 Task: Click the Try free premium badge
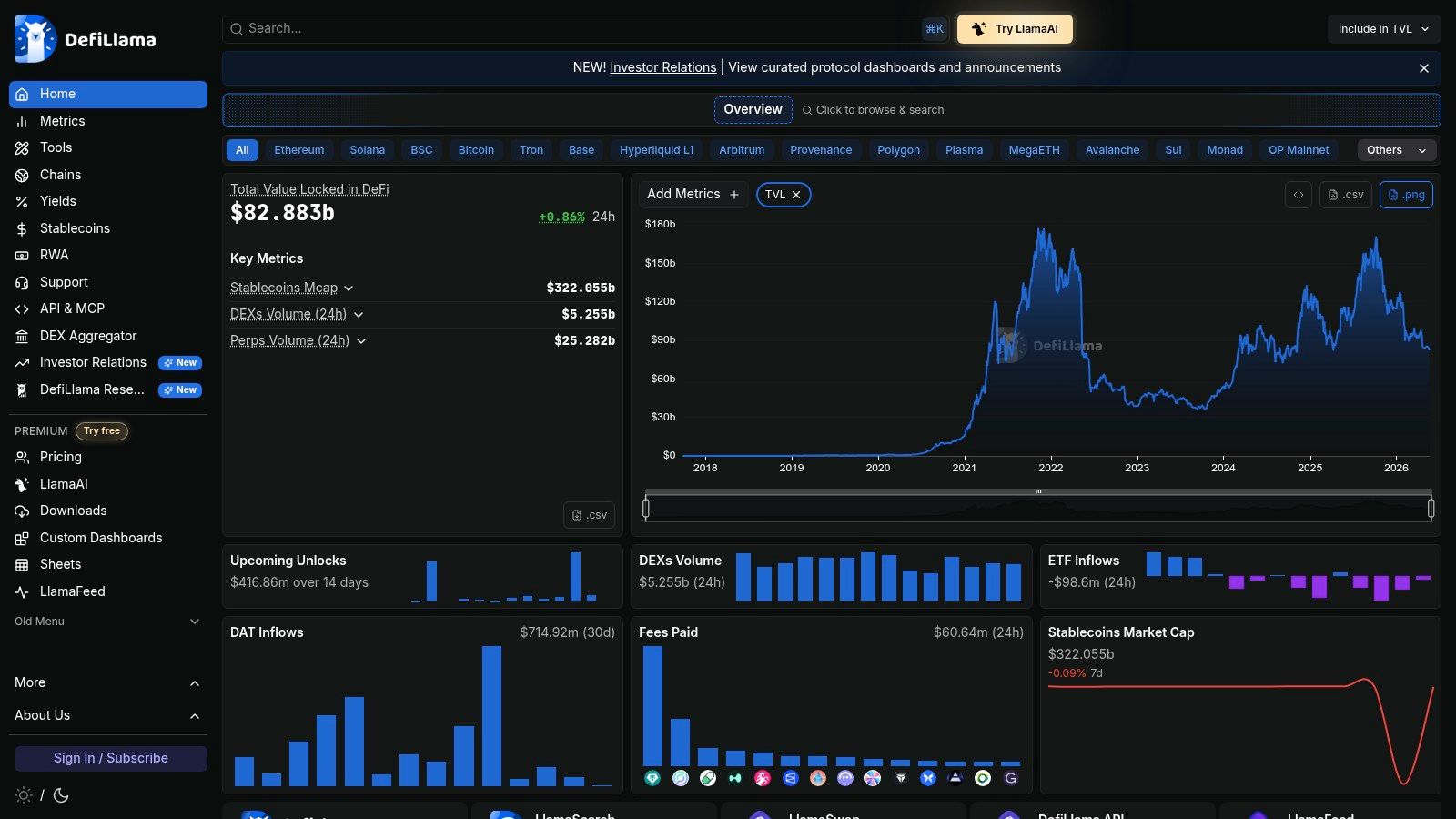tap(102, 431)
